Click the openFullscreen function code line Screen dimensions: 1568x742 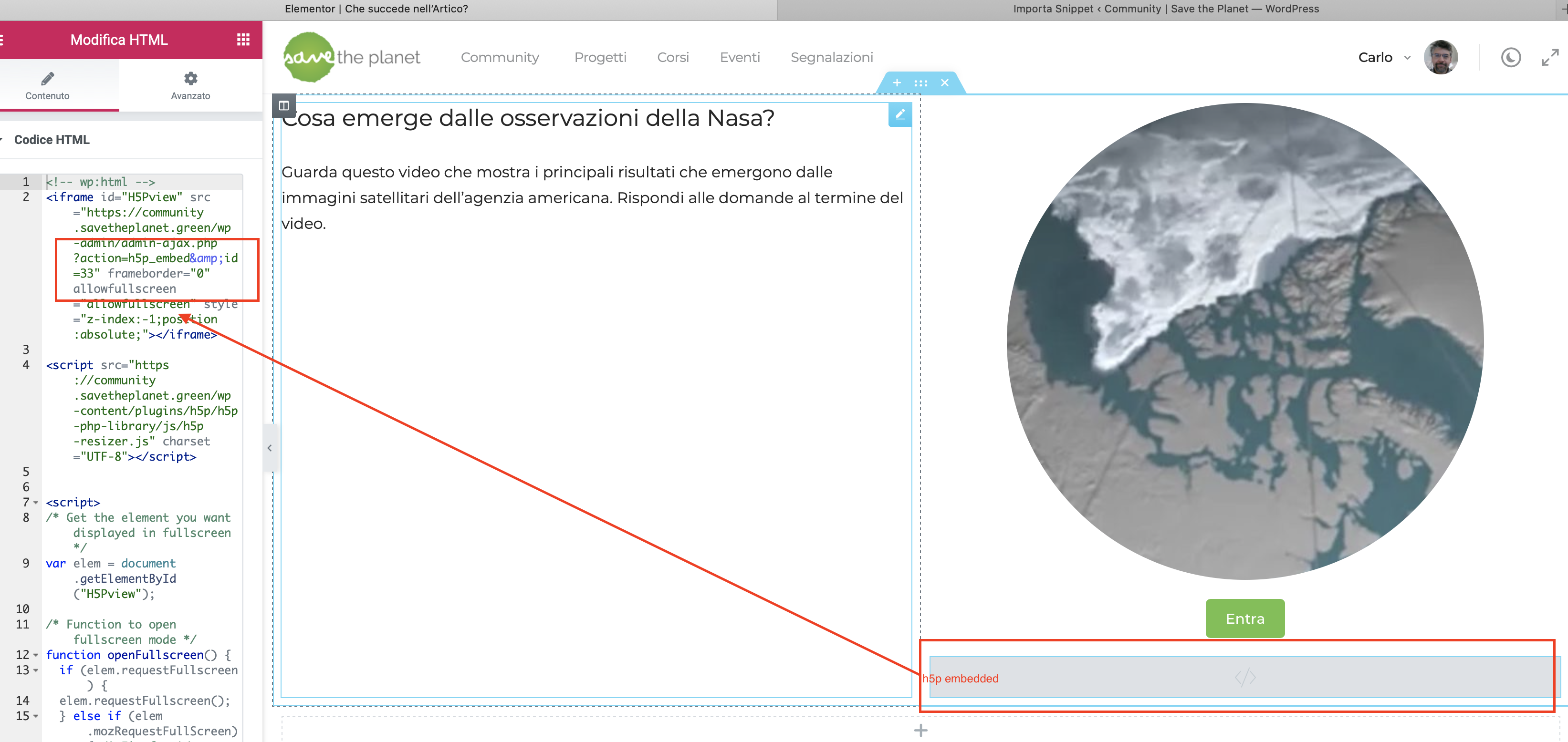click(x=138, y=655)
